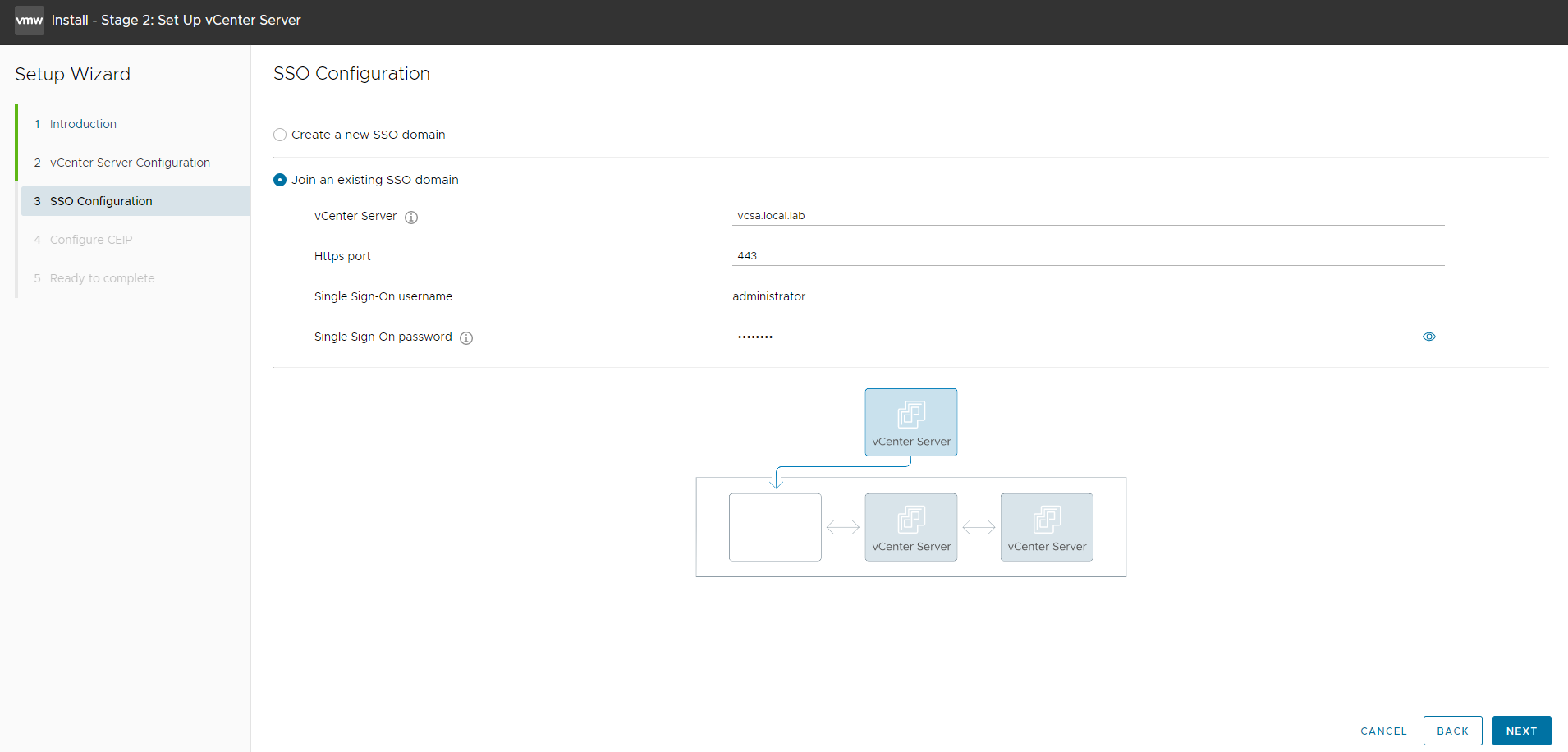Viewport: 1568px width, 752px height.
Task: Click the BACK button
Action: [x=1453, y=731]
